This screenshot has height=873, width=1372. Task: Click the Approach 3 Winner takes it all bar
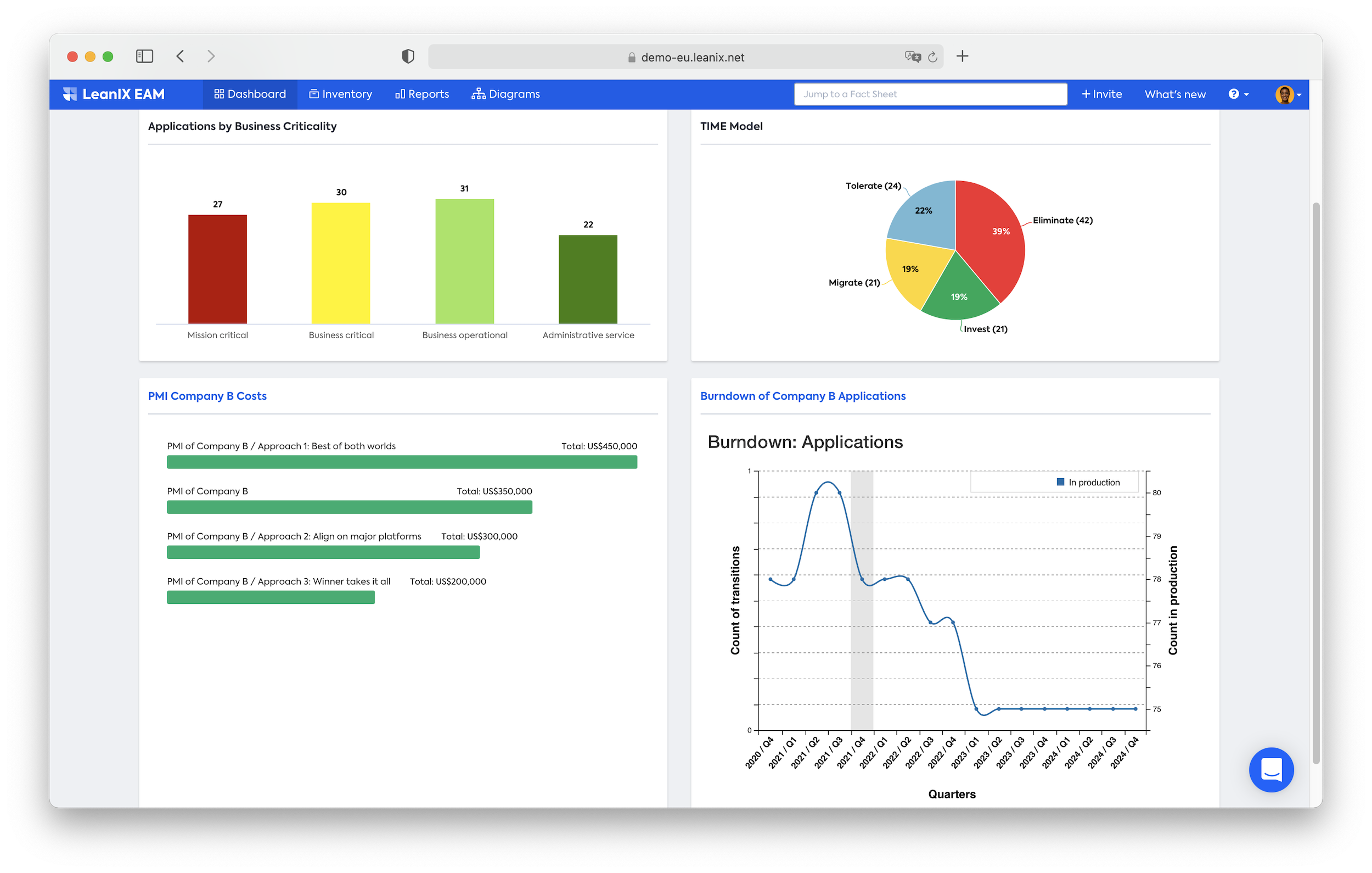point(271,597)
